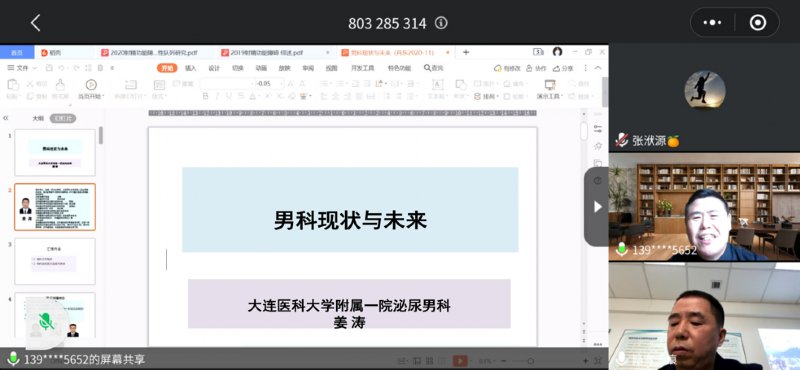Screen dimensions: 800x370
Task: Open meeting info icon beside 803 285 314
Action: [x=441, y=23]
